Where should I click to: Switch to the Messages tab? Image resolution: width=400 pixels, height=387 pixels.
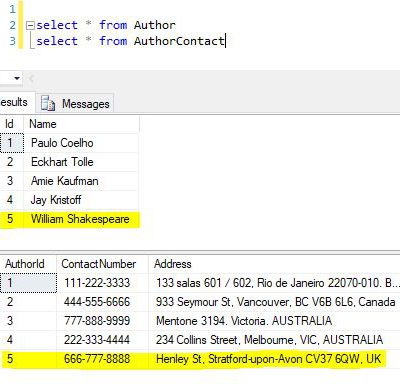[76, 104]
